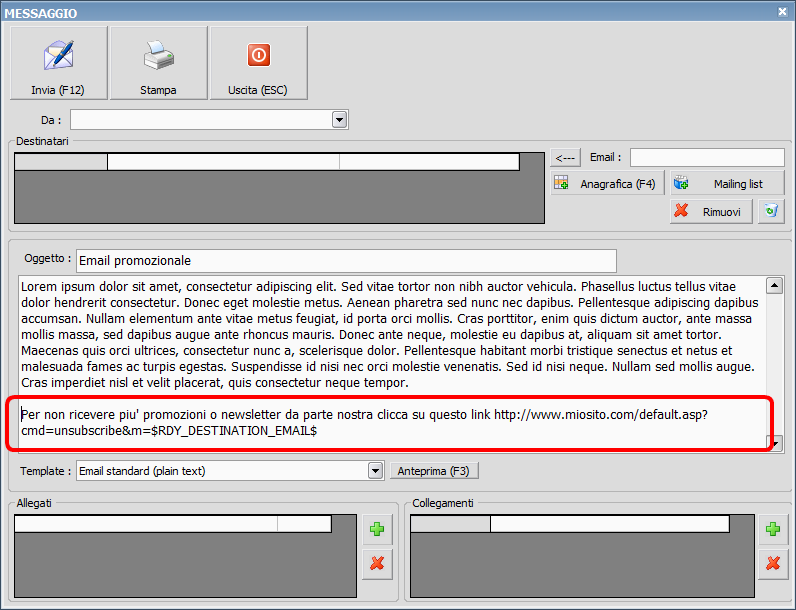796x610 pixels.
Task: Delete attachment with red X in Allegati
Action: coord(377,563)
